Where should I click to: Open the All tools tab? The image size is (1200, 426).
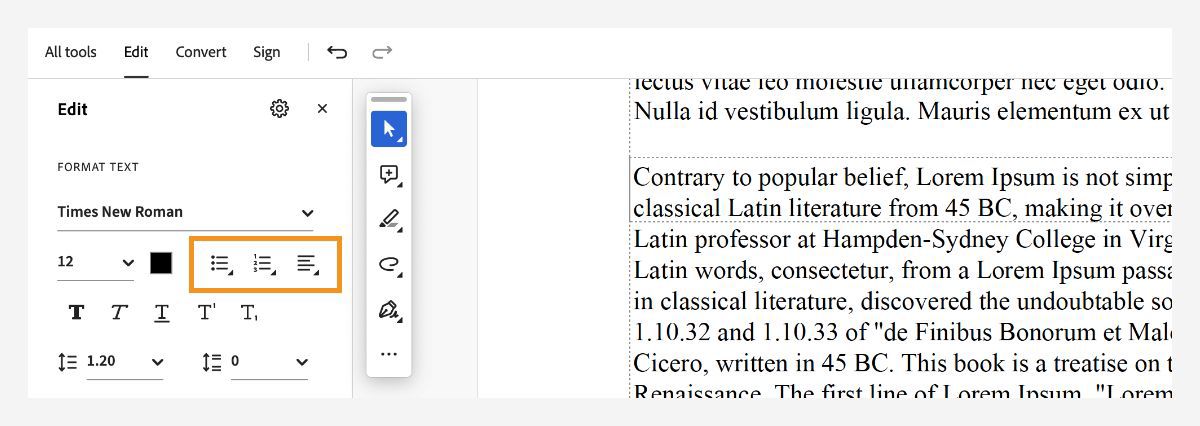coord(70,52)
